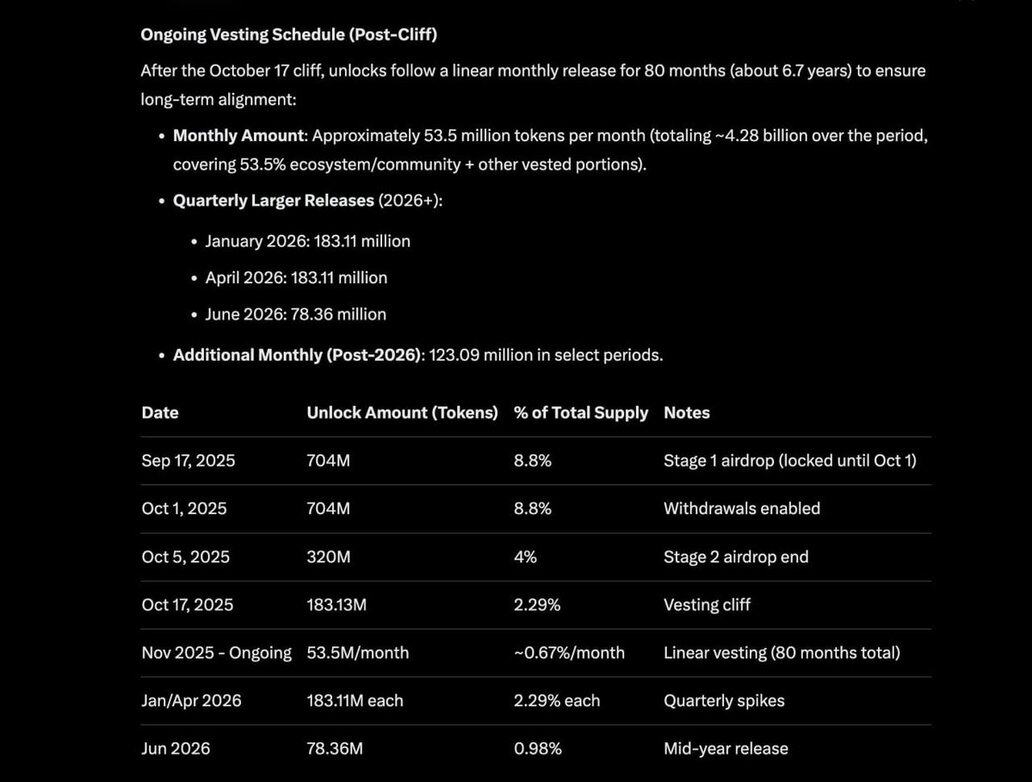Select the 'January 2026: 183.11 million' bullet
The image size is (1032, 782).
pos(308,241)
